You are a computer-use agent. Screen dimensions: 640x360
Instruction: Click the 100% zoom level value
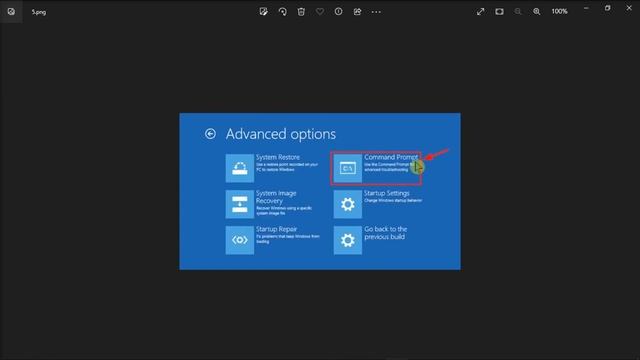[560, 11]
